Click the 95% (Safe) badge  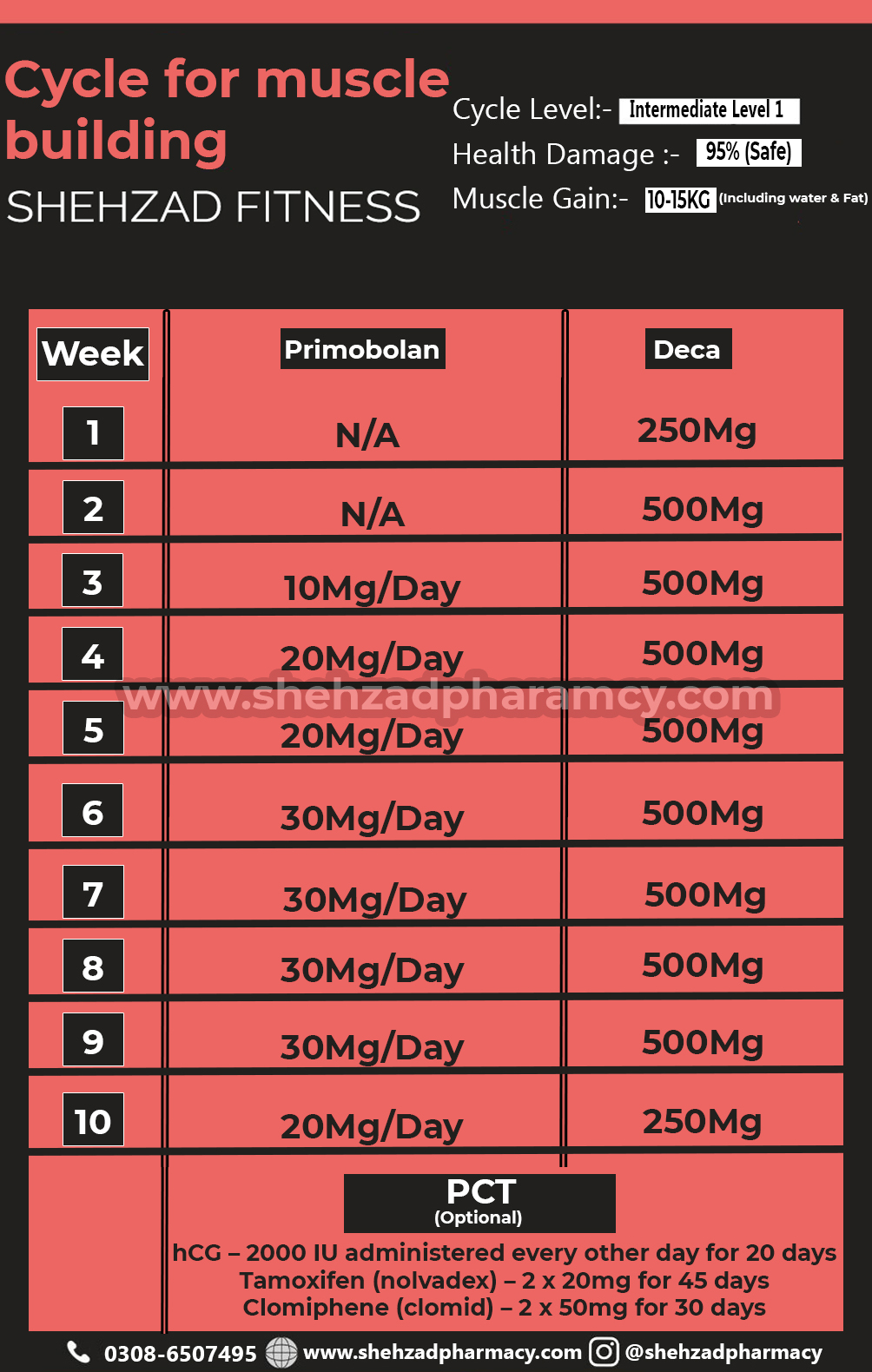(x=748, y=152)
